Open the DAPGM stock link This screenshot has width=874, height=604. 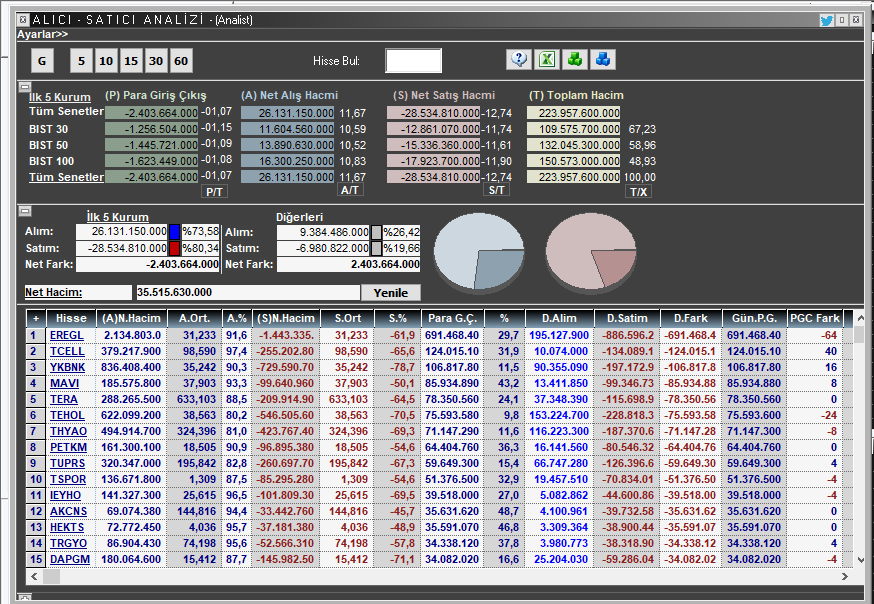70,559
